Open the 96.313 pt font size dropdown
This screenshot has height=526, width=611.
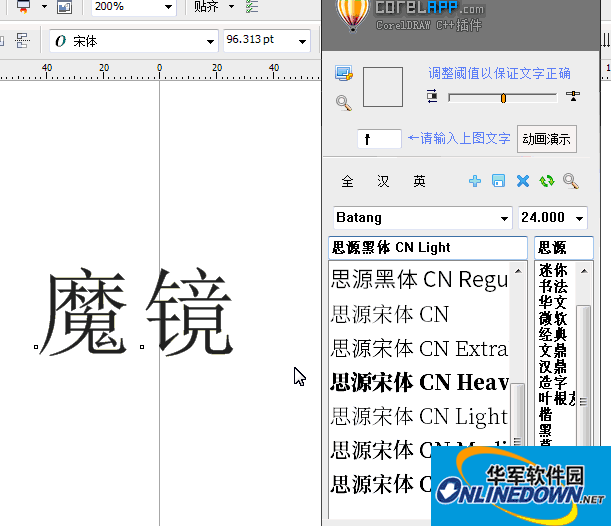point(302,42)
